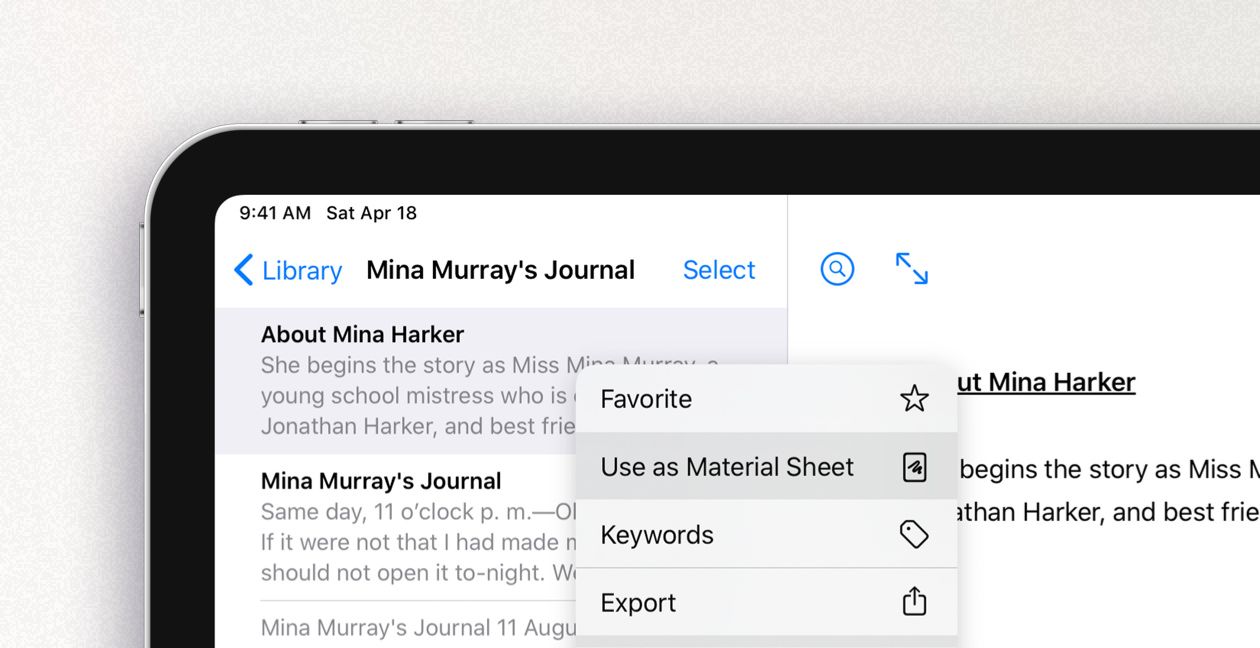The image size is (1260, 648).
Task: Click the share icon beside Export
Action: click(x=914, y=602)
